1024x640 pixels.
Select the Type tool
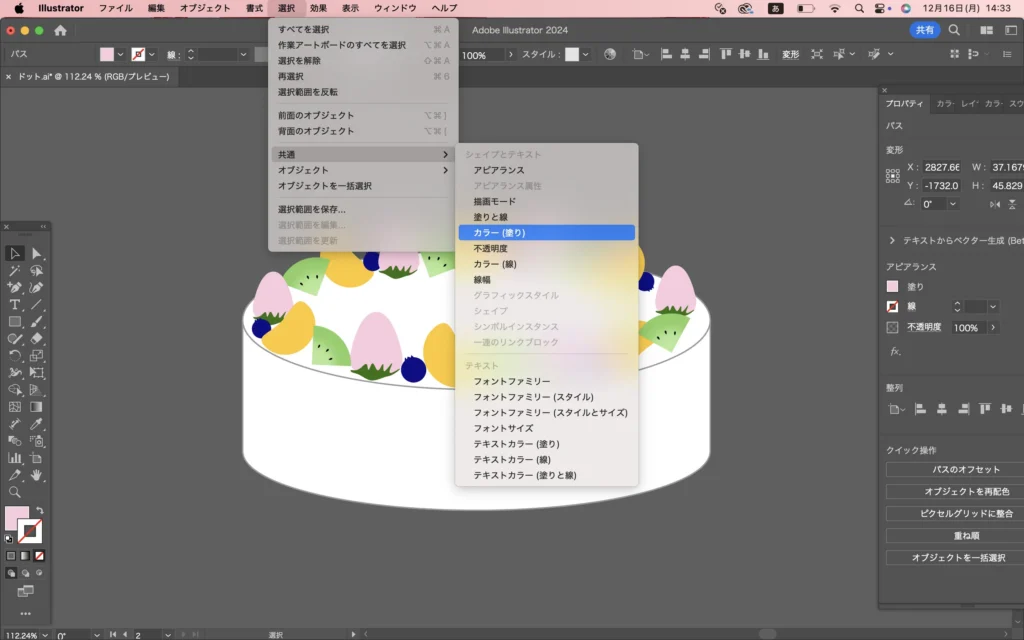(x=15, y=305)
